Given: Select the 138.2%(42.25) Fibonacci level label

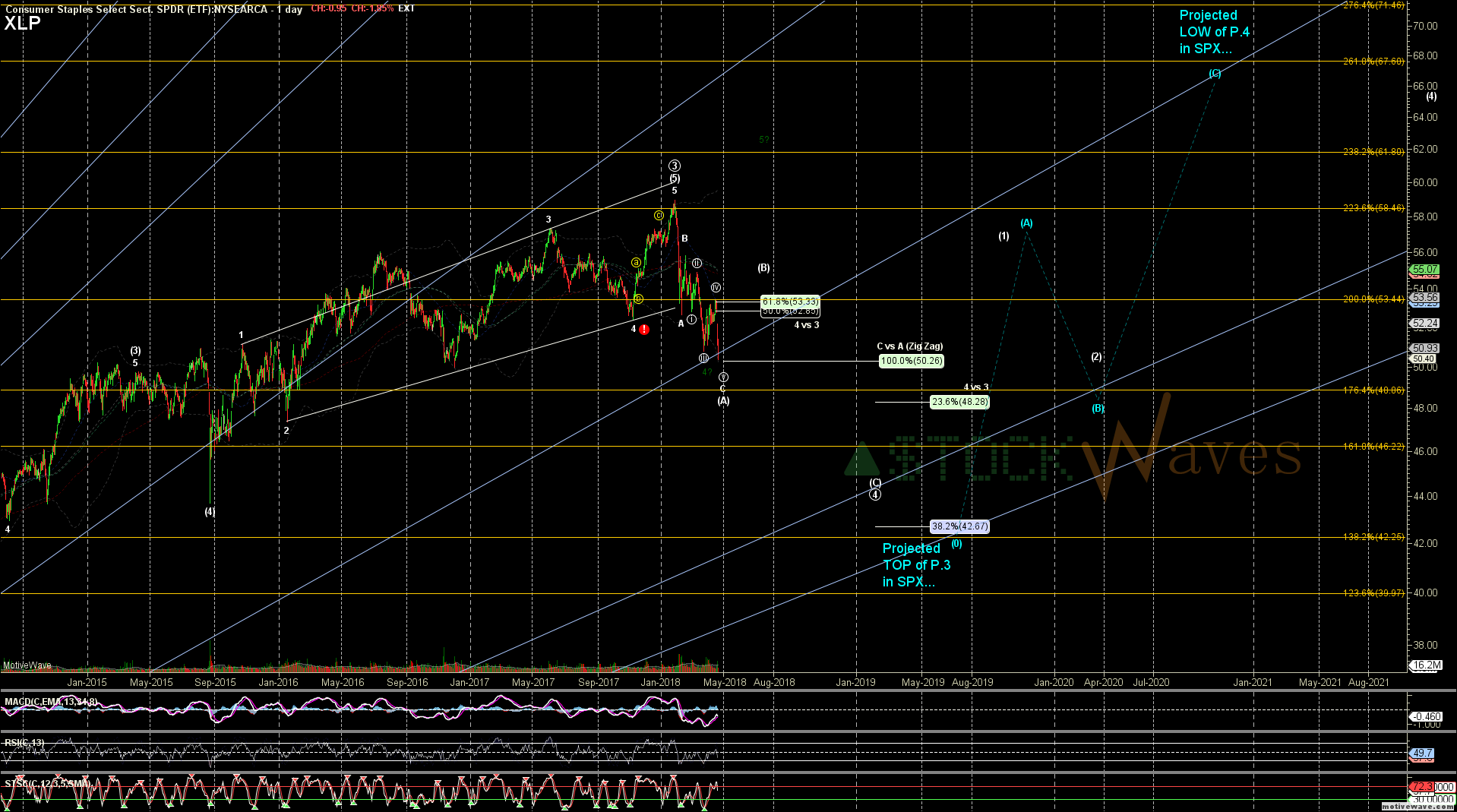Looking at the screenshot, I should [1374, 537].
